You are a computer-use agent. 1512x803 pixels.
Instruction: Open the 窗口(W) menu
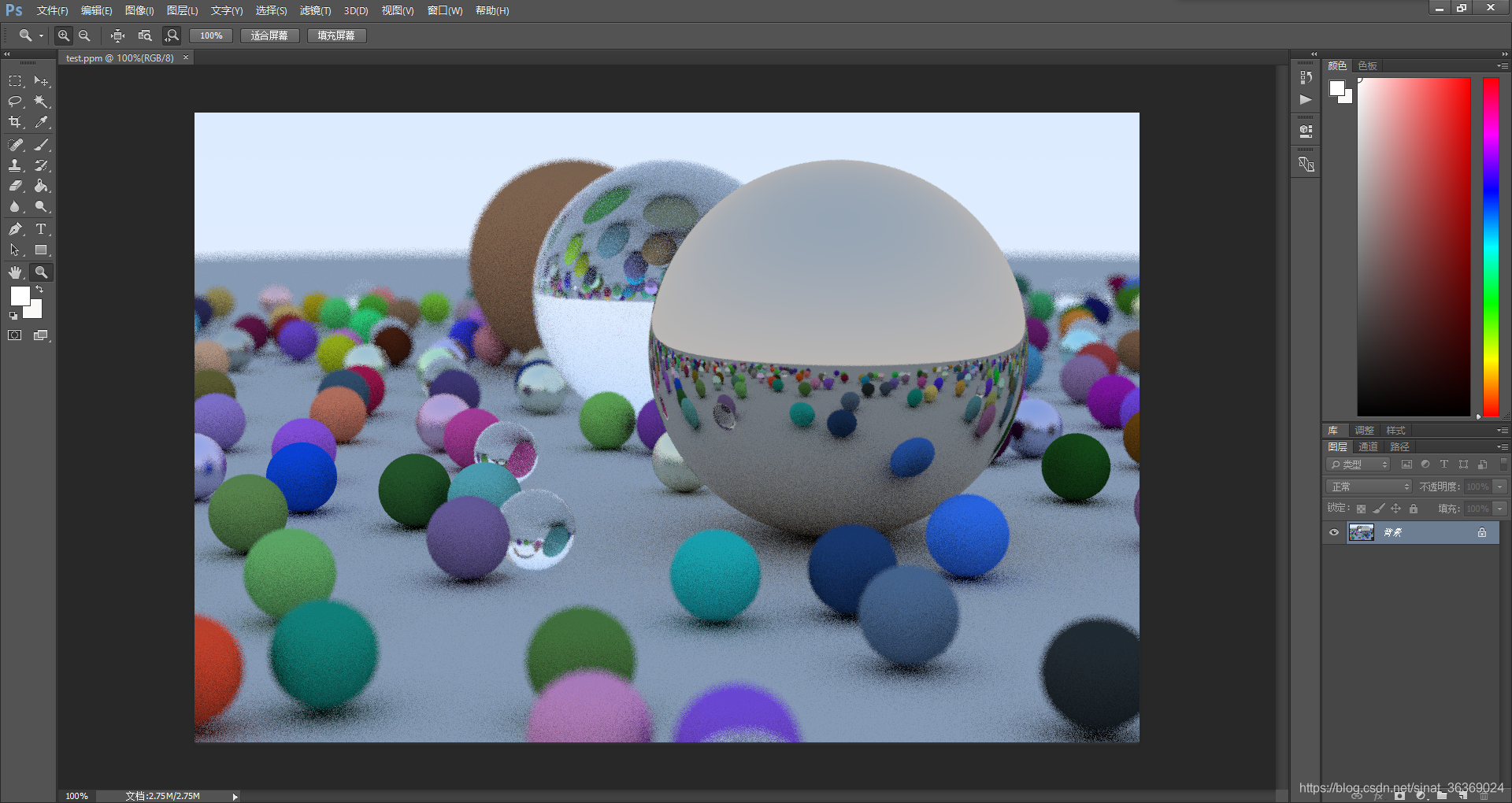[x=445, y=11]
